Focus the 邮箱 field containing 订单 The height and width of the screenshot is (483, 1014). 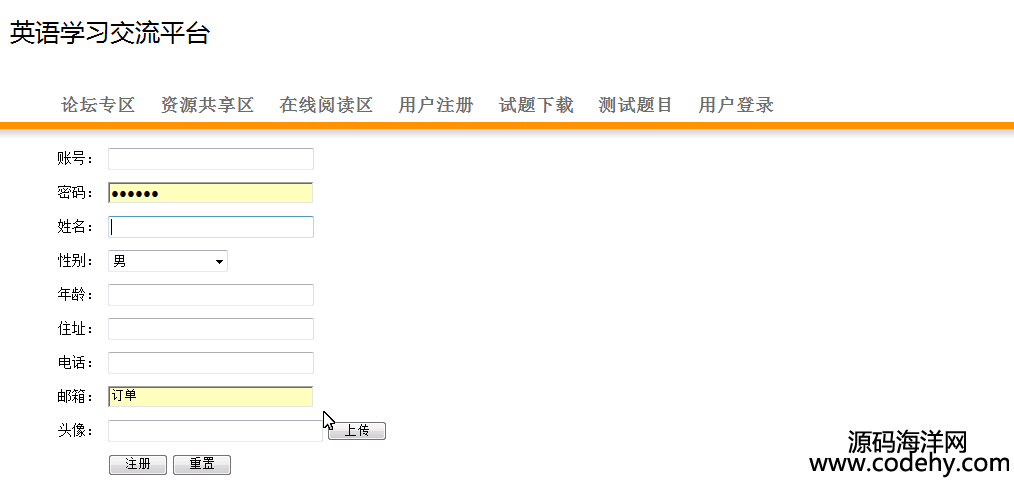tap(211, 396)
